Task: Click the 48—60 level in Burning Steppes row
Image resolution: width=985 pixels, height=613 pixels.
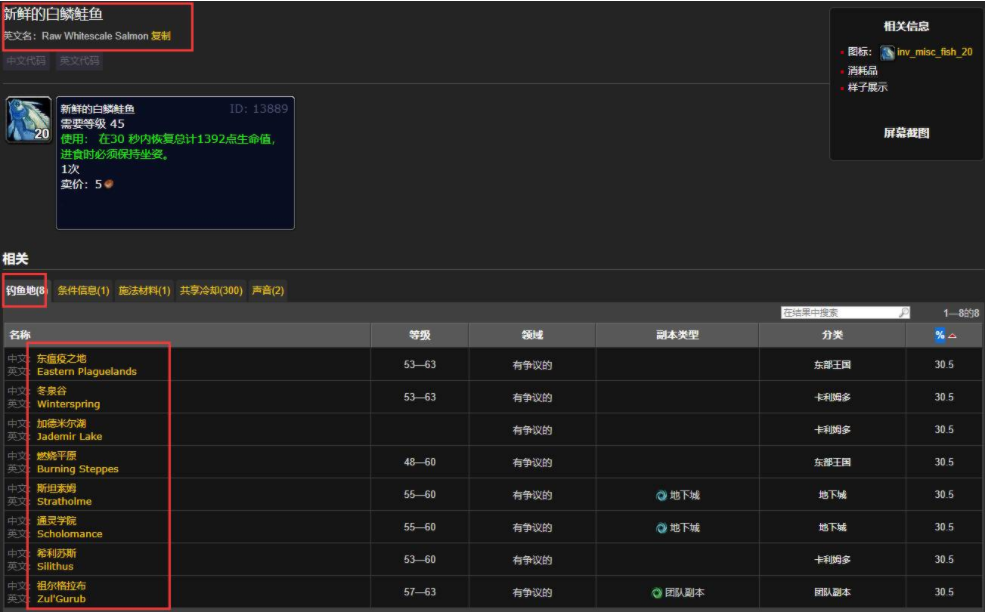Action: [x=420, y=463]
